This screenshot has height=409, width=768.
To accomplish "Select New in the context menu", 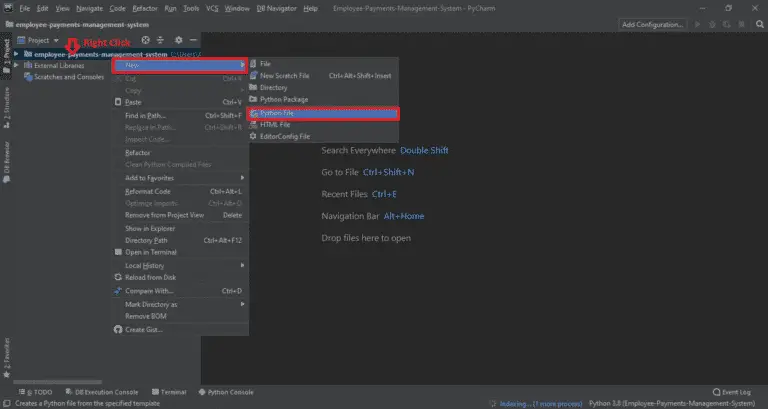I will tap(180, 65).
